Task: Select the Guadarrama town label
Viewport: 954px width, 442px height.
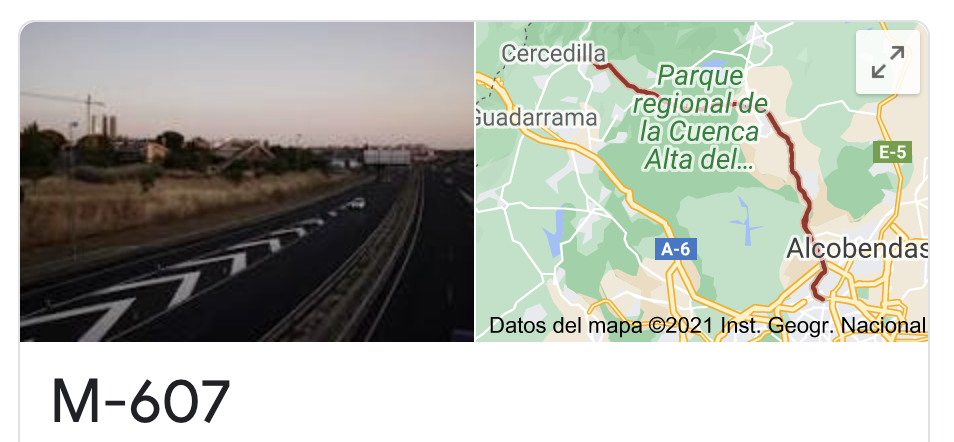Action: (x=536, y=118)
